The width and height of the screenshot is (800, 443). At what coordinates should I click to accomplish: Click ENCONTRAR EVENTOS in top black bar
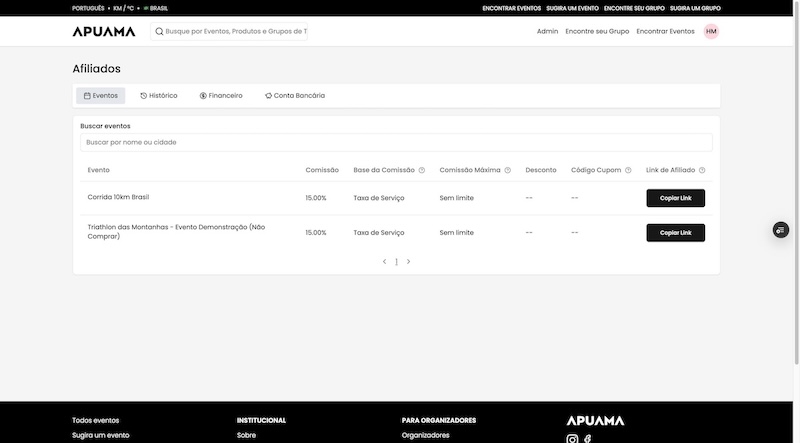[511, 8]
